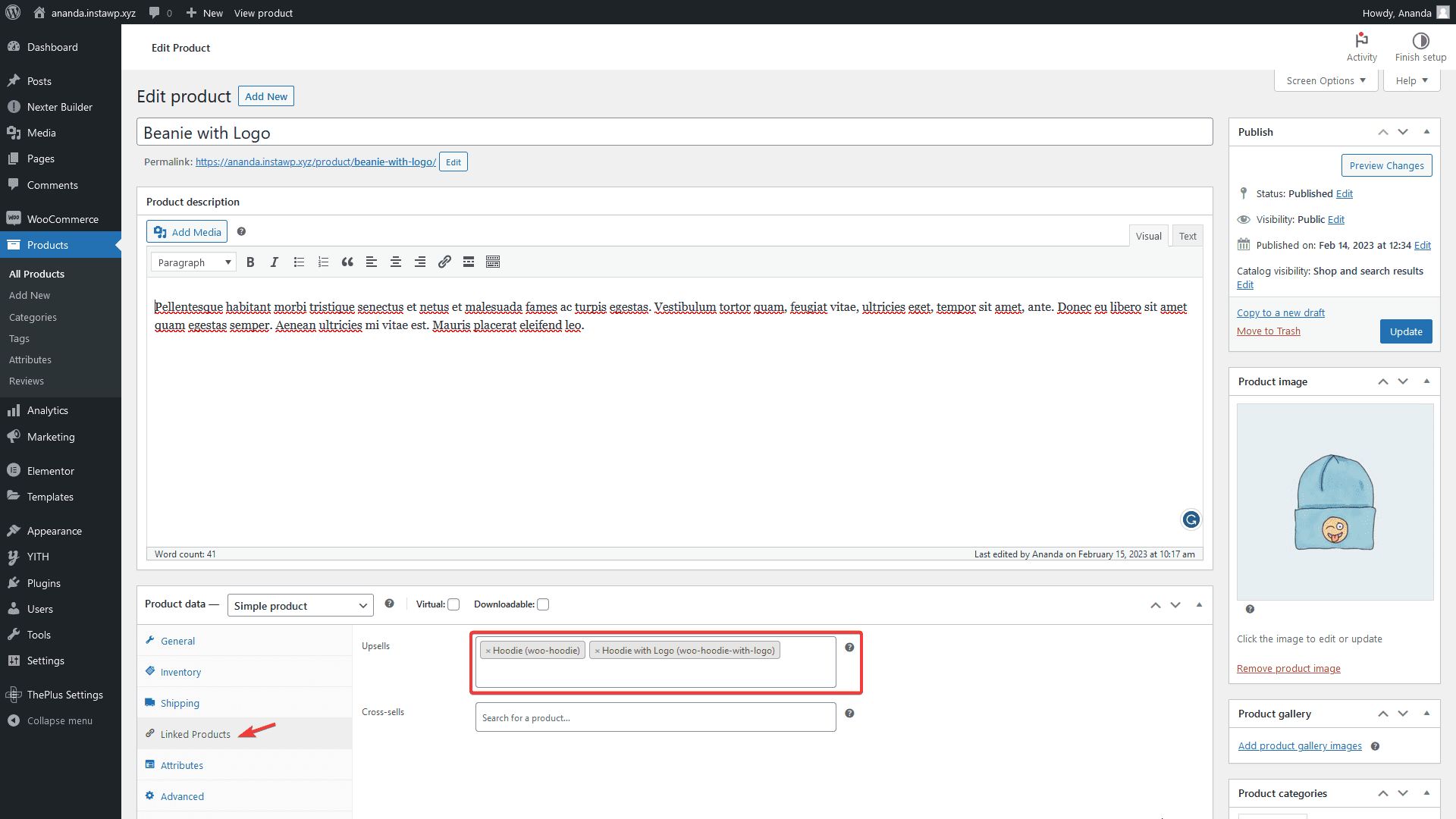Align text center
1456x819 pixels.
point(396,262)
